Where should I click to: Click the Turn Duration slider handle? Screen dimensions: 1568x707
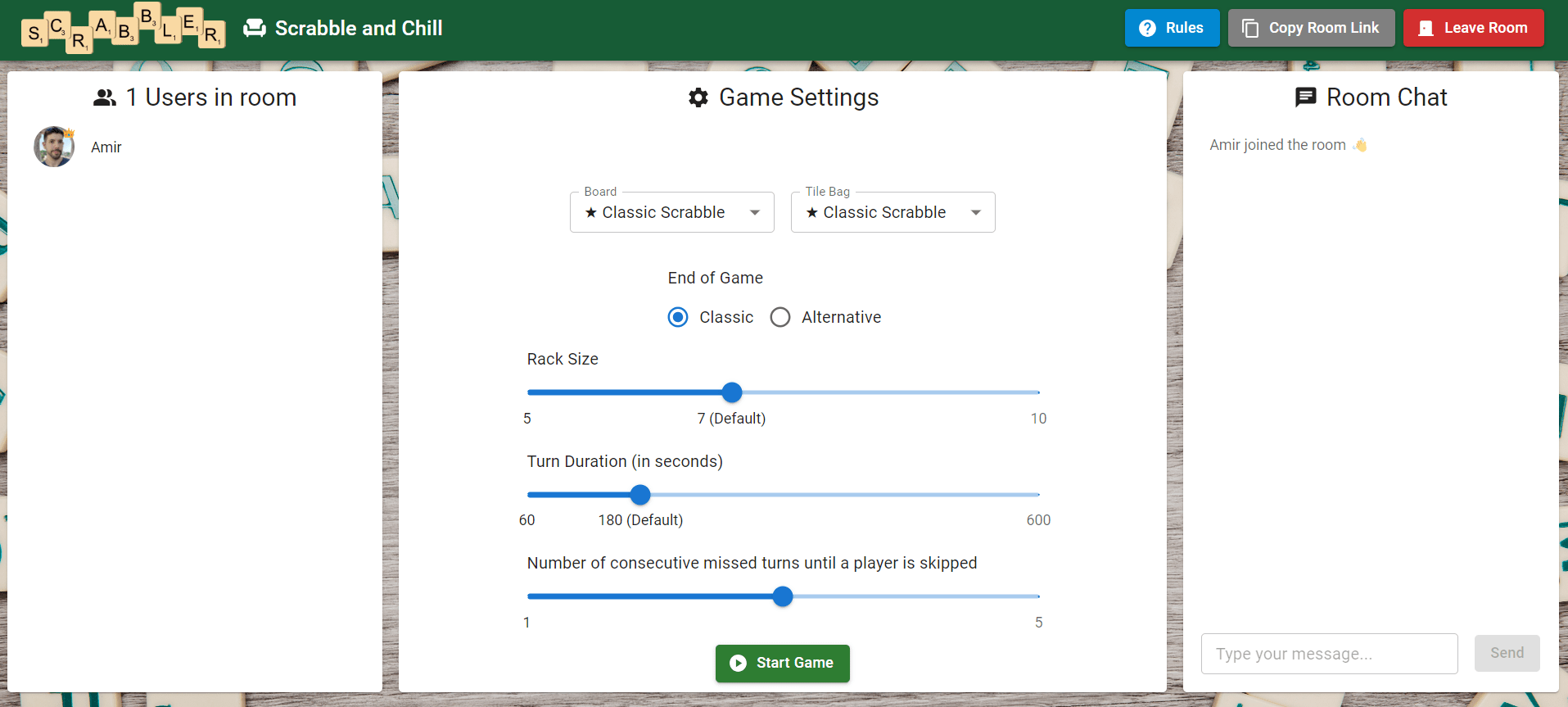pos(640,495)
